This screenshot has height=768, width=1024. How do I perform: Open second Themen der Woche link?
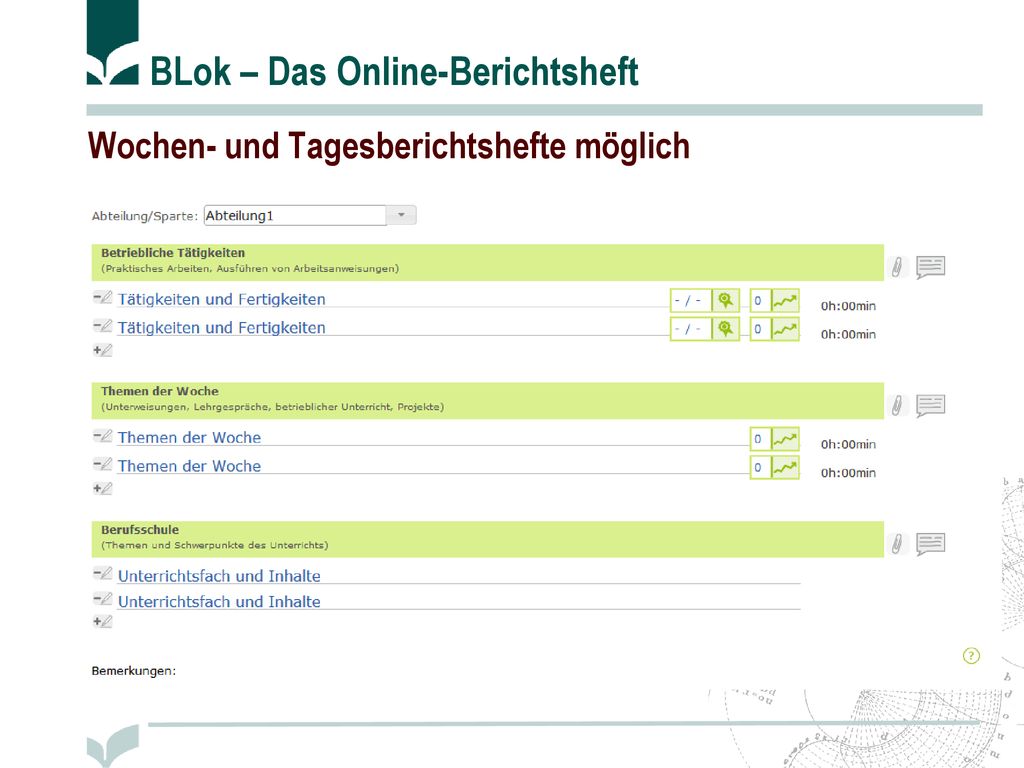[189, 466]
